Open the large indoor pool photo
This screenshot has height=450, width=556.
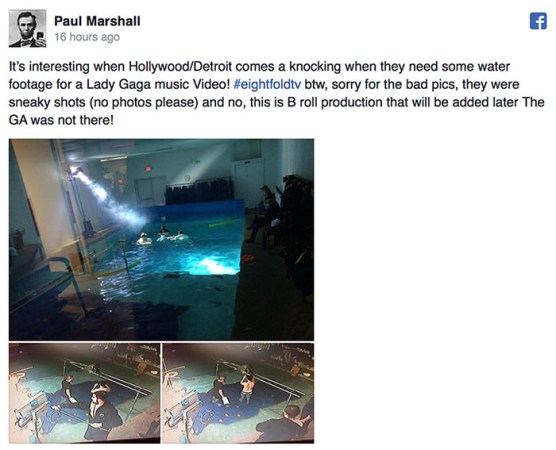coord(161,240)
